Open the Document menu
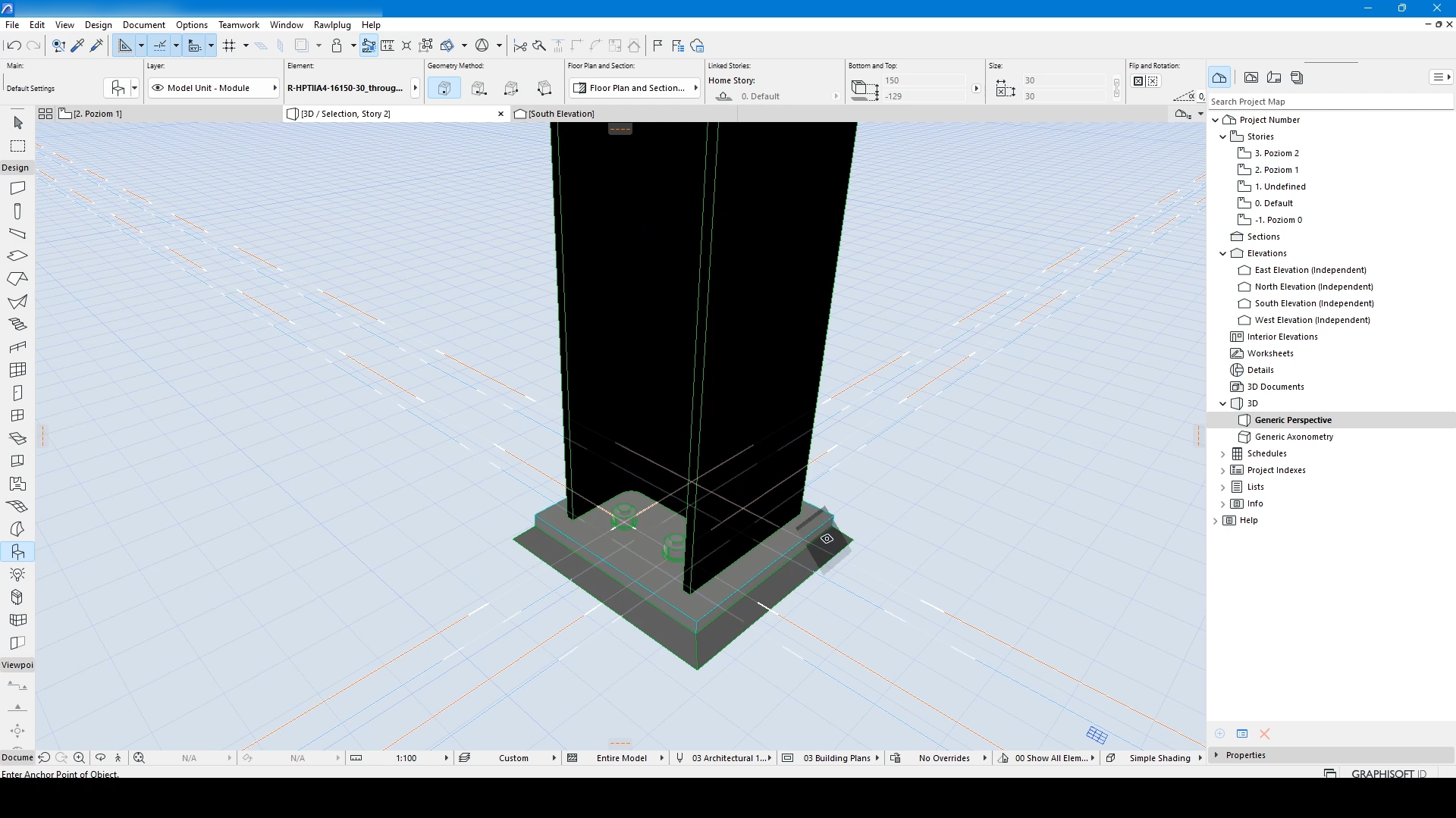 [144, 24]
